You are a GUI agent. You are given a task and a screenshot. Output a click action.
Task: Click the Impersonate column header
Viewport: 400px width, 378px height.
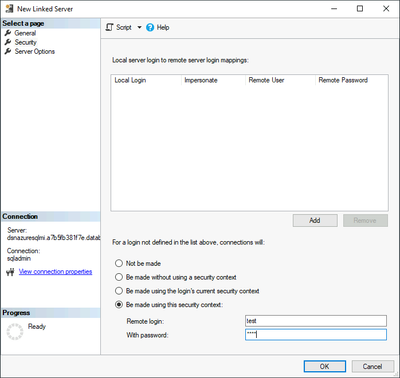tap(213, 80)
